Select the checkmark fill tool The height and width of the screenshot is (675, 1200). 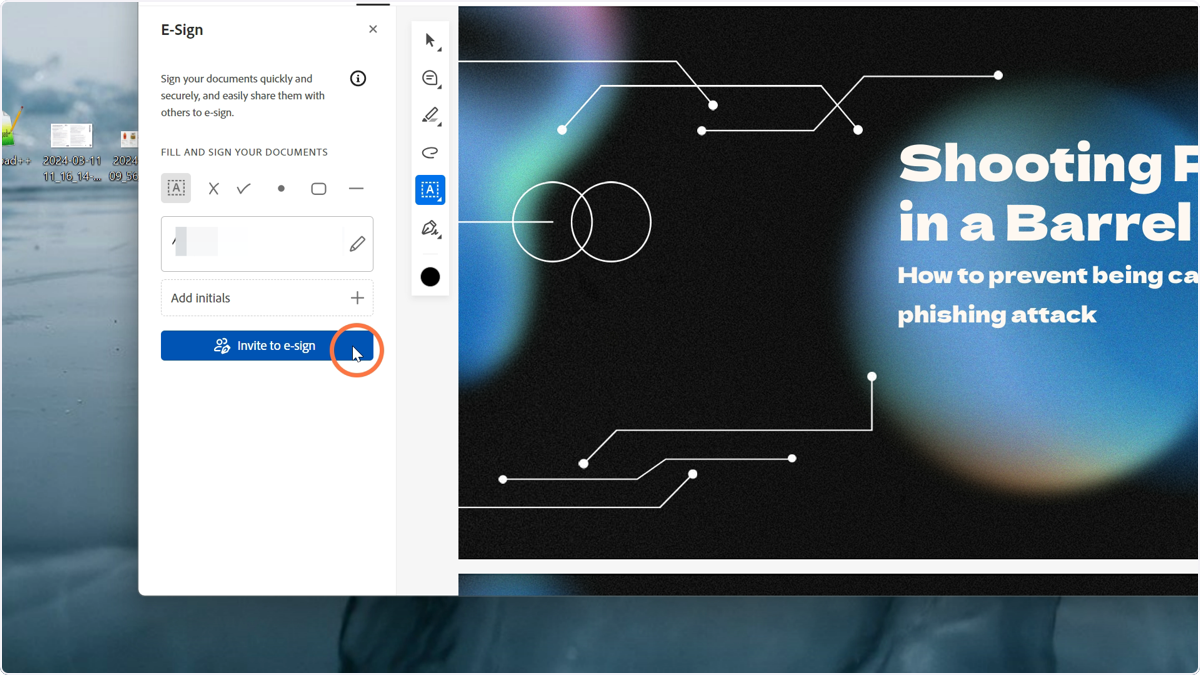pos(243,188)
